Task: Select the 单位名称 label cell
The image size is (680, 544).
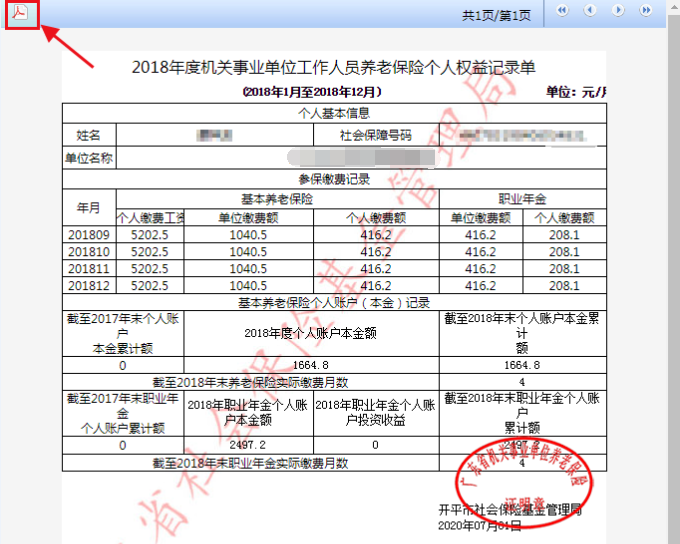Action: [x=89, y=157]
